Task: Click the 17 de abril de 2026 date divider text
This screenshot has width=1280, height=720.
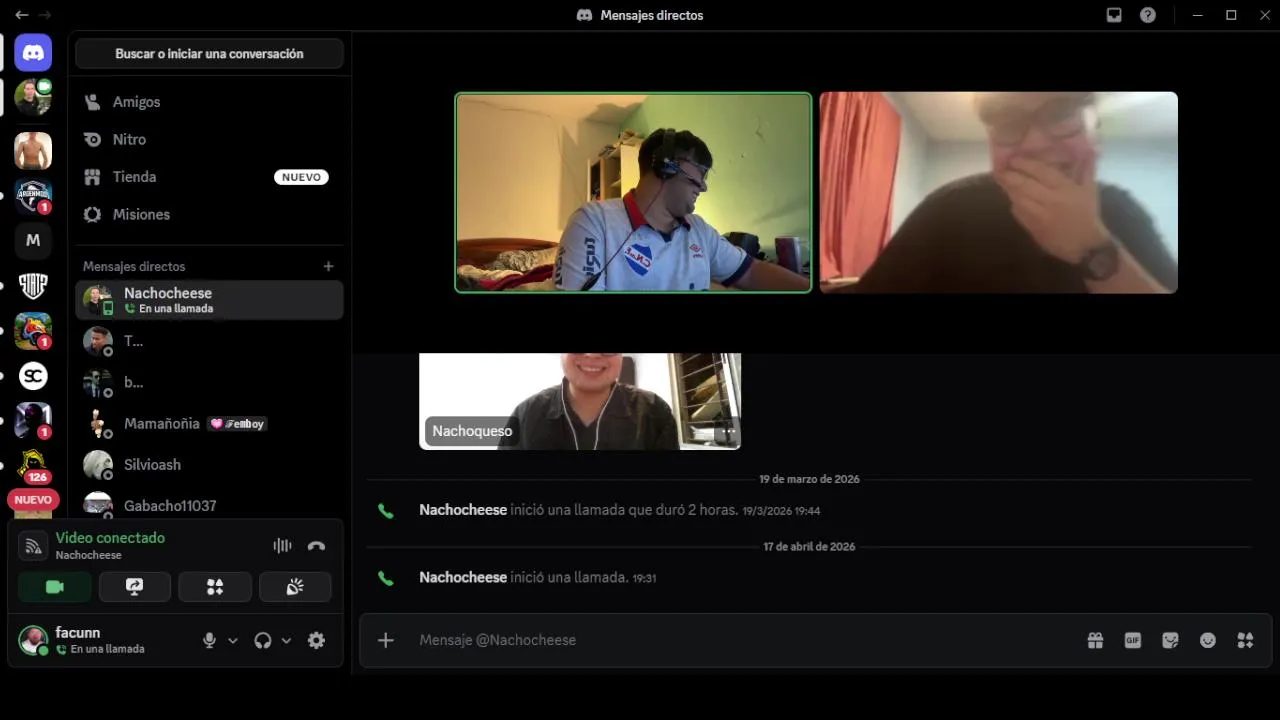Action: (x=809, y=547)
